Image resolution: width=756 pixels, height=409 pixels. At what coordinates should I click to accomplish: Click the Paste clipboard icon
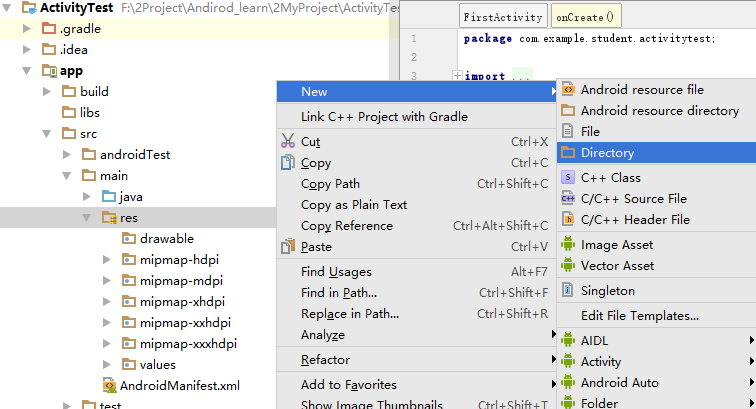tap(288, 246)
